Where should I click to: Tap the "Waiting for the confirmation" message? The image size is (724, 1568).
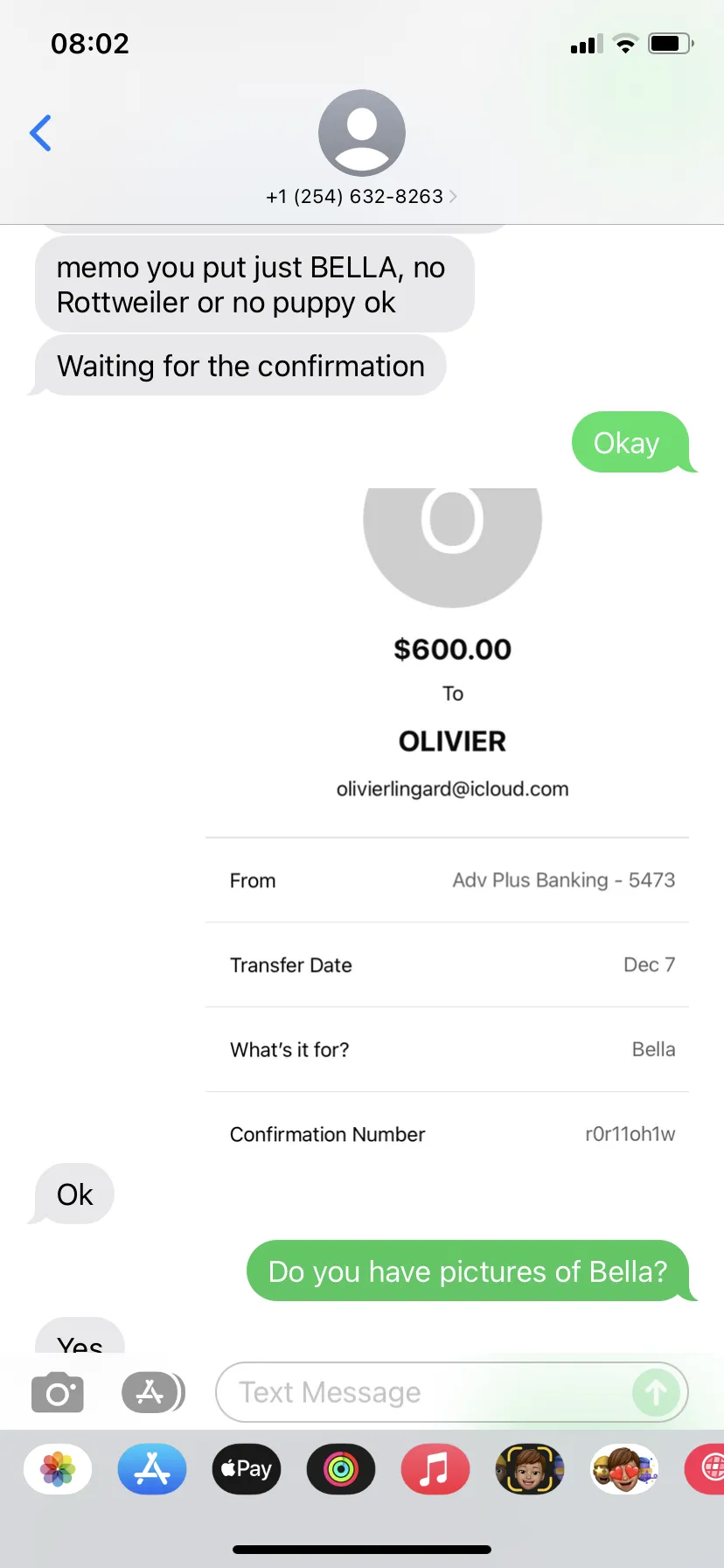pos(240,366)
